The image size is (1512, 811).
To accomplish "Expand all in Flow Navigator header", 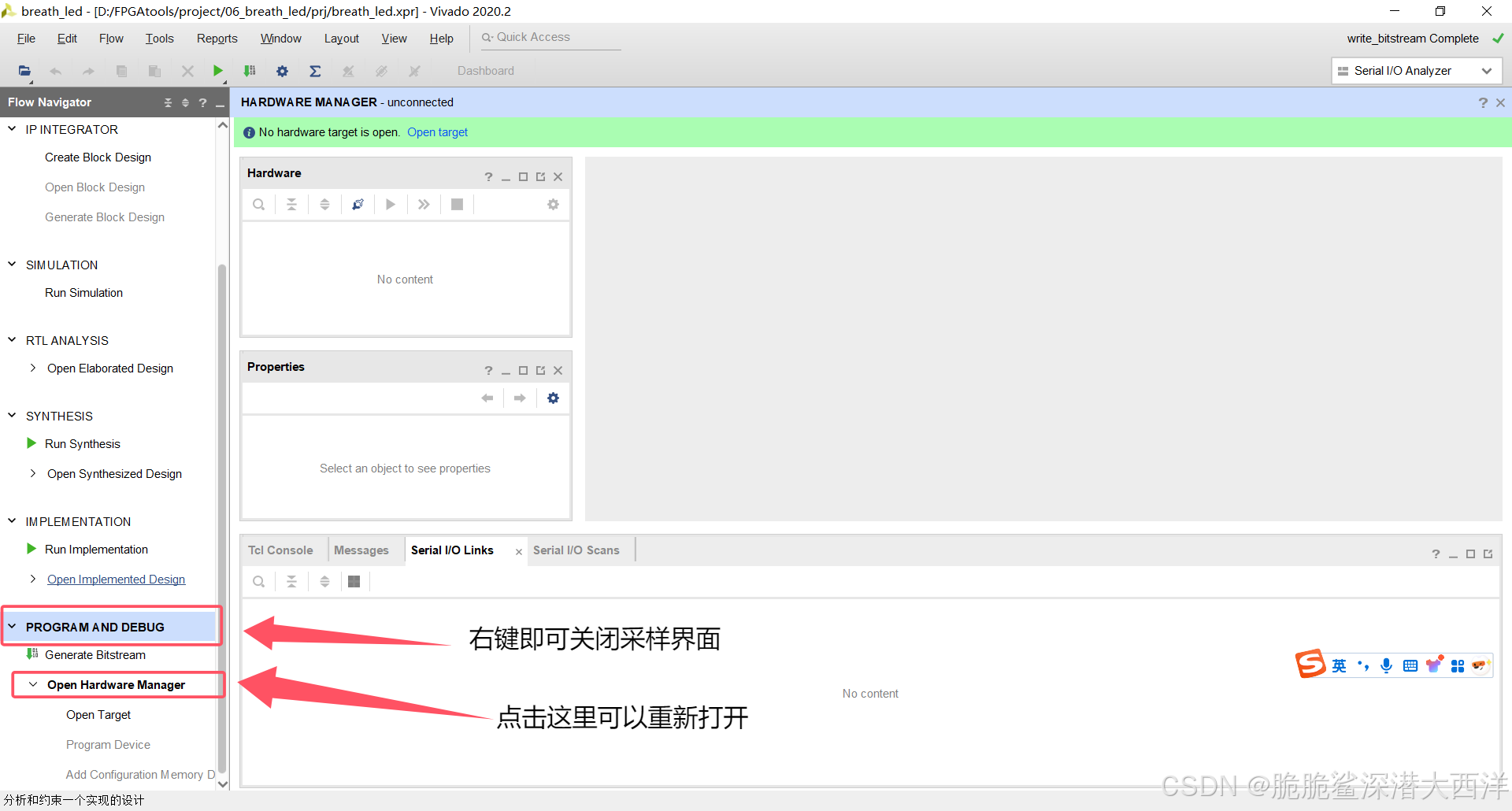I will 185,102.
